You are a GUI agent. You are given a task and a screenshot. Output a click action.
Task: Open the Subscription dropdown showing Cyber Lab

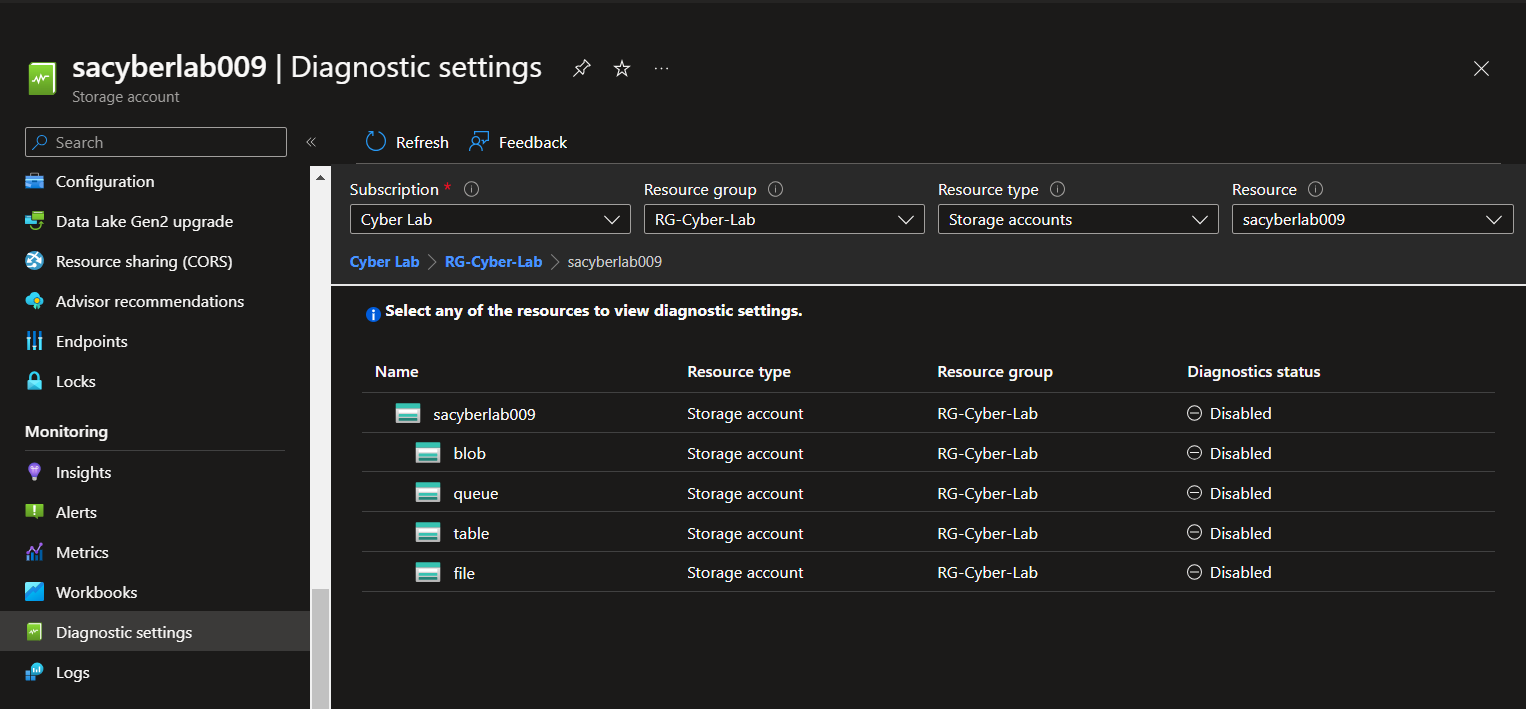(x=490, y=219)
